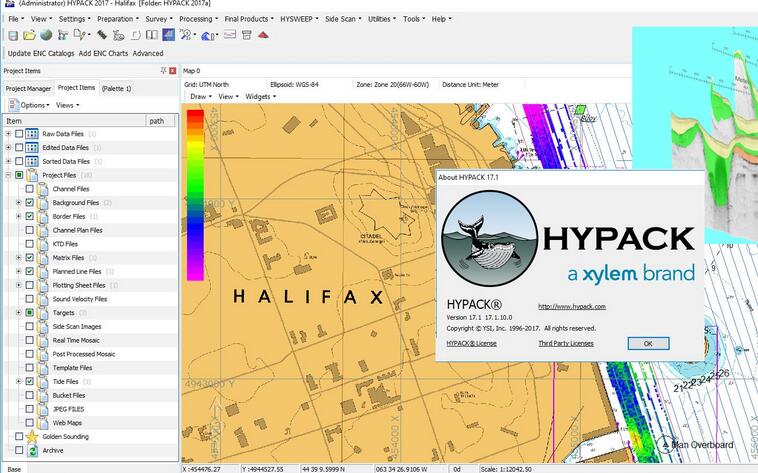Click the red graph window toolbar icon
The width and height of the screenshot is (758, 473).
pos(230,34)
